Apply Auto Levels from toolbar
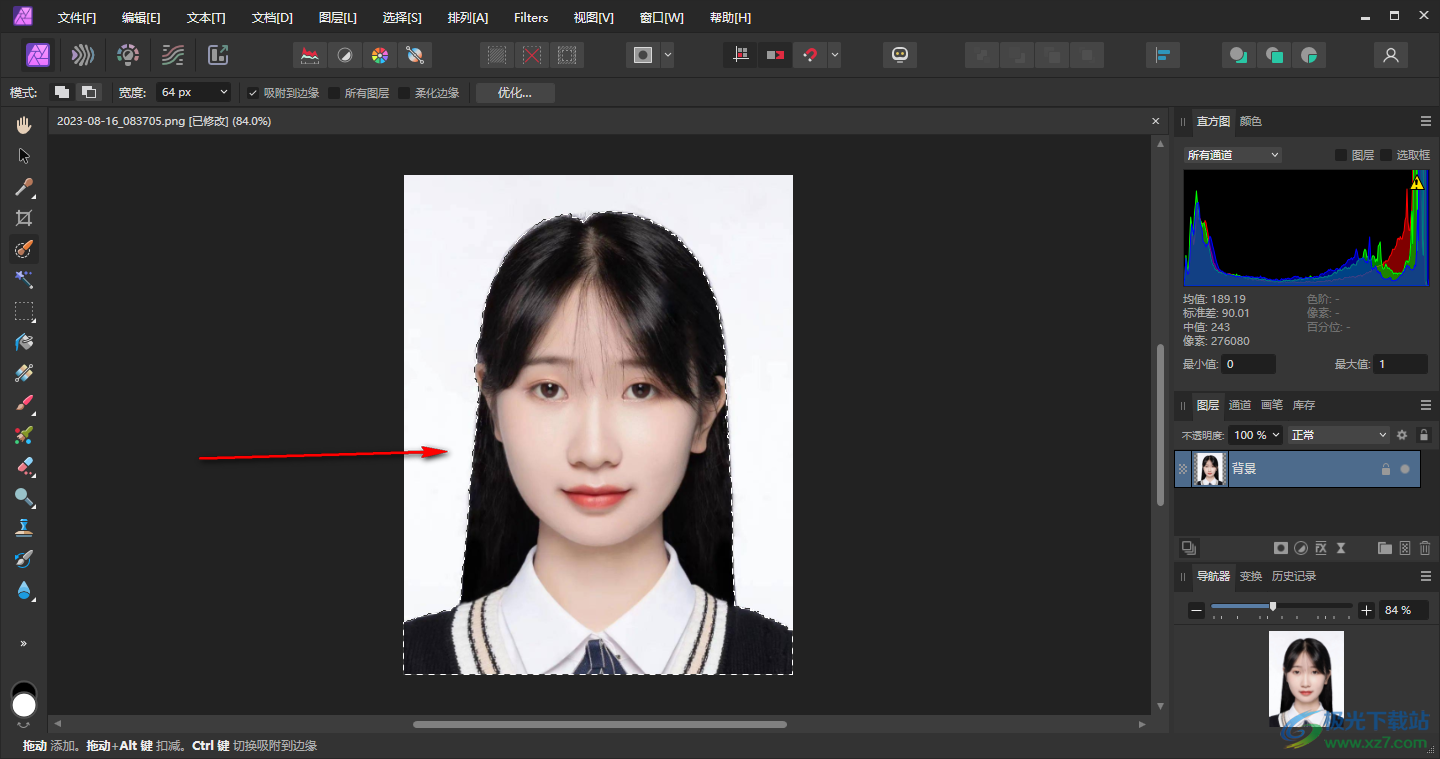 (x=311, y=55)
